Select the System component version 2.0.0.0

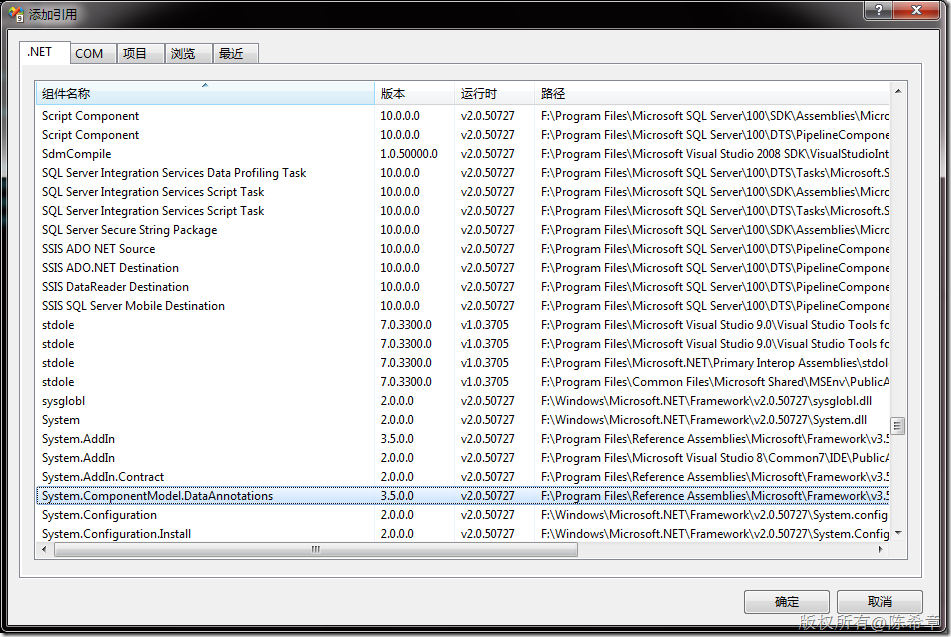point(463,420)
